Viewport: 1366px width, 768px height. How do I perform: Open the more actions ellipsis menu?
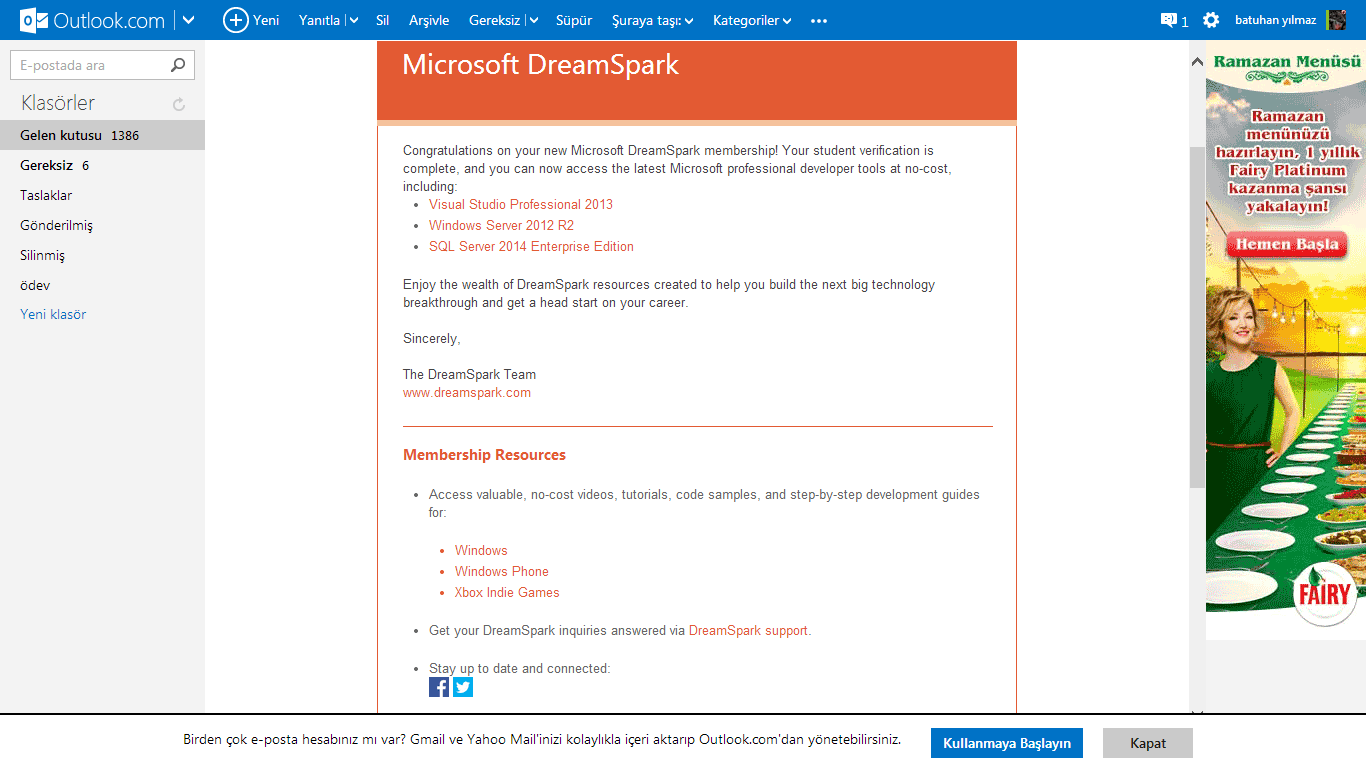[x=819, y=20]
